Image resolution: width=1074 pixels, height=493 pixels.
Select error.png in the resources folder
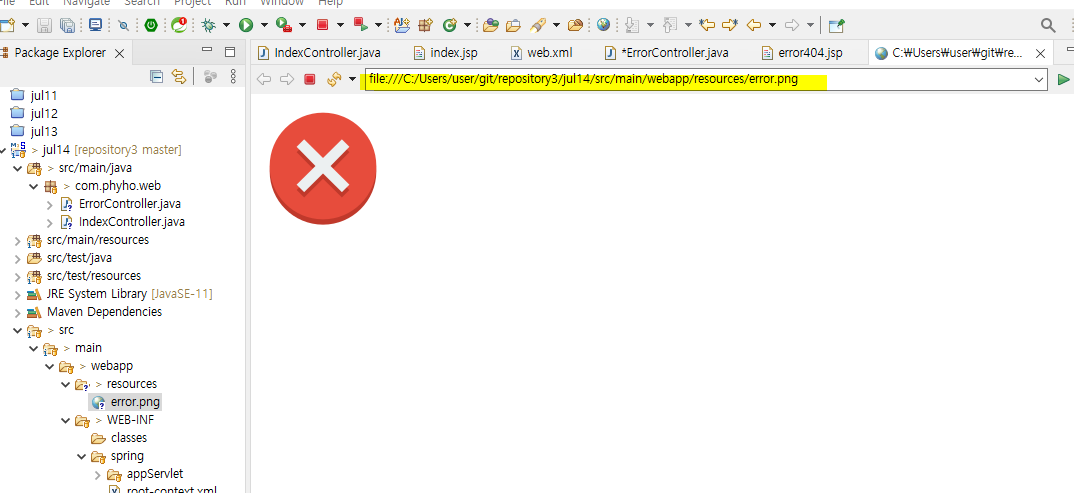click(135, 402)
